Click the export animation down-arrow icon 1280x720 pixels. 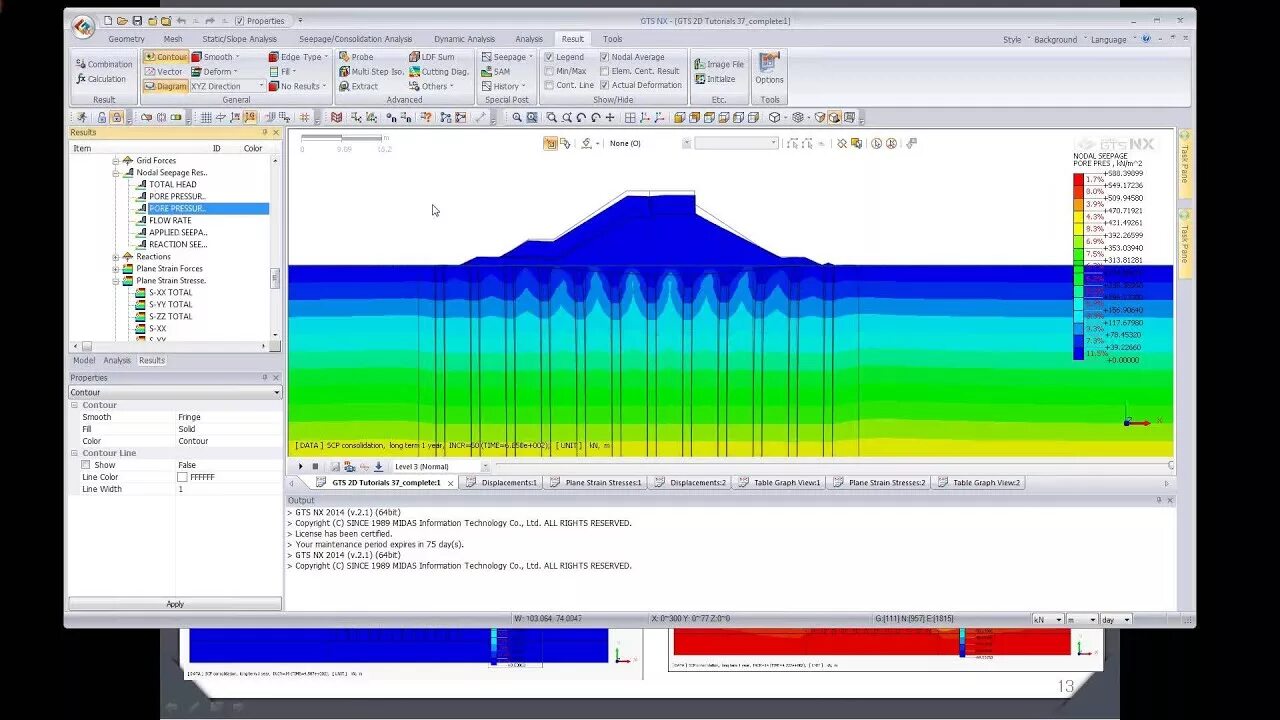pyautogui.click(x=378, y=467)
